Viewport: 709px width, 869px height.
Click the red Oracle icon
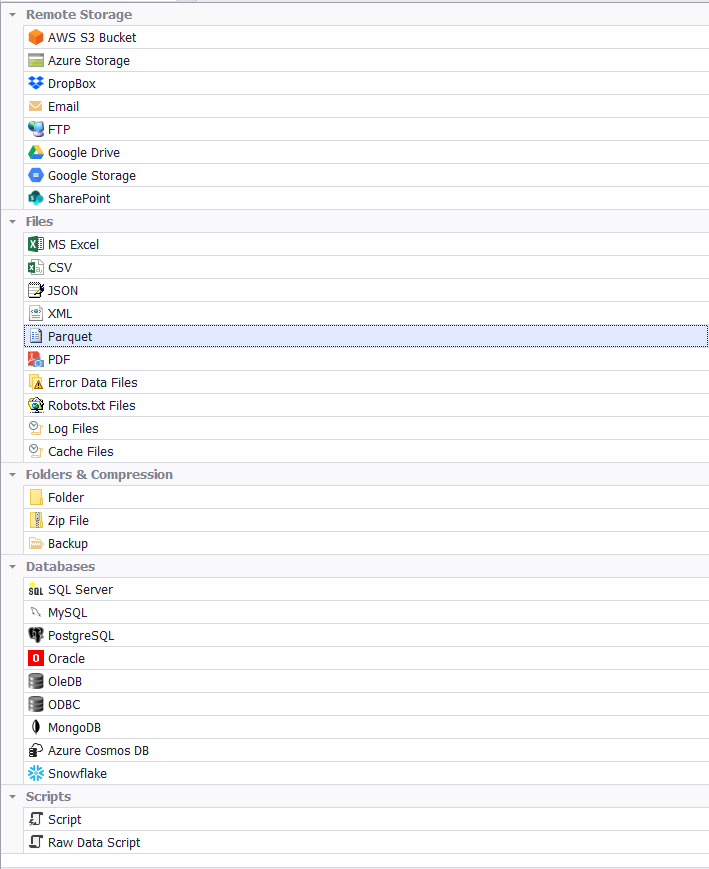point(35,658)
